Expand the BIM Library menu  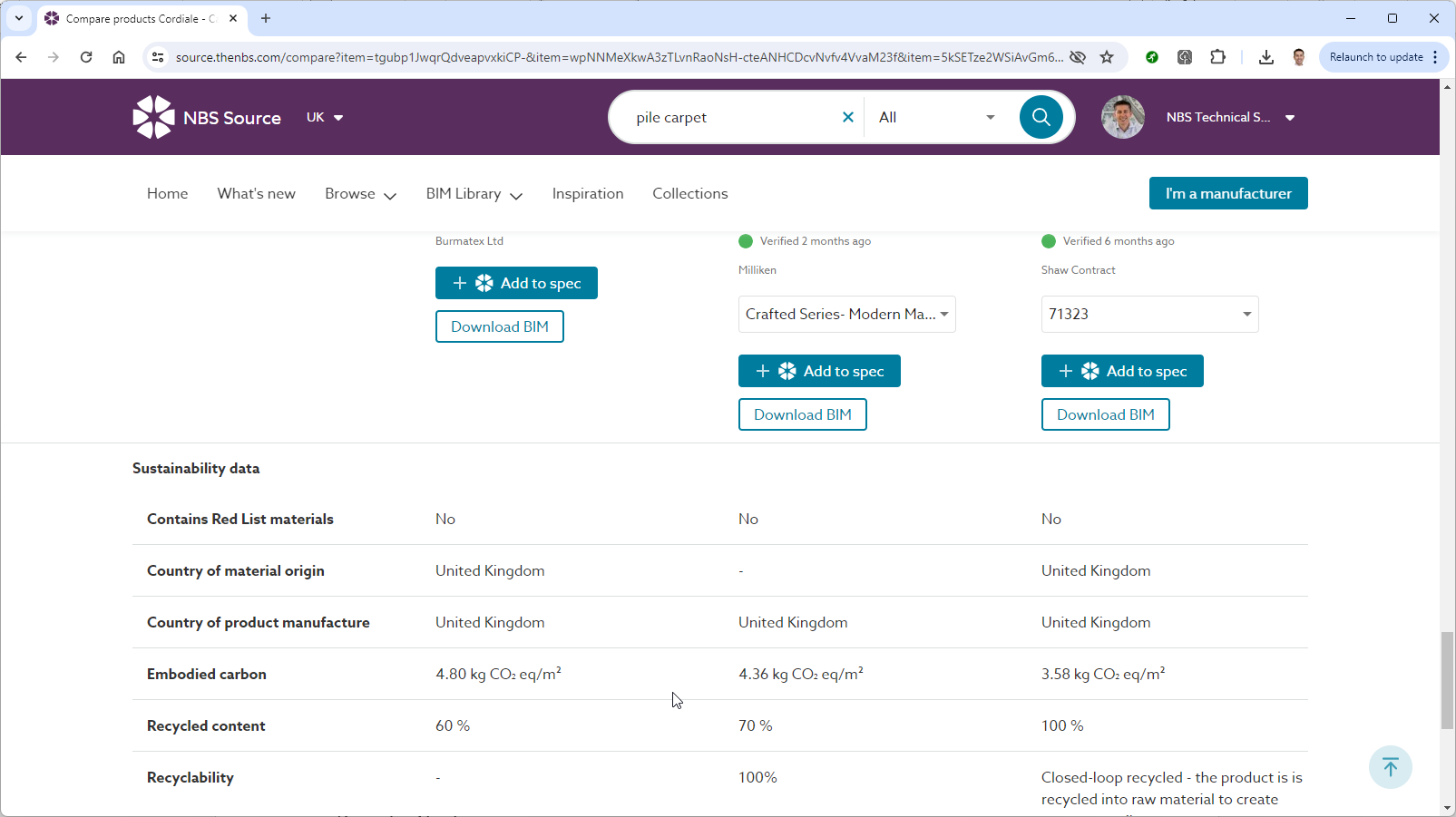[474, 194]
